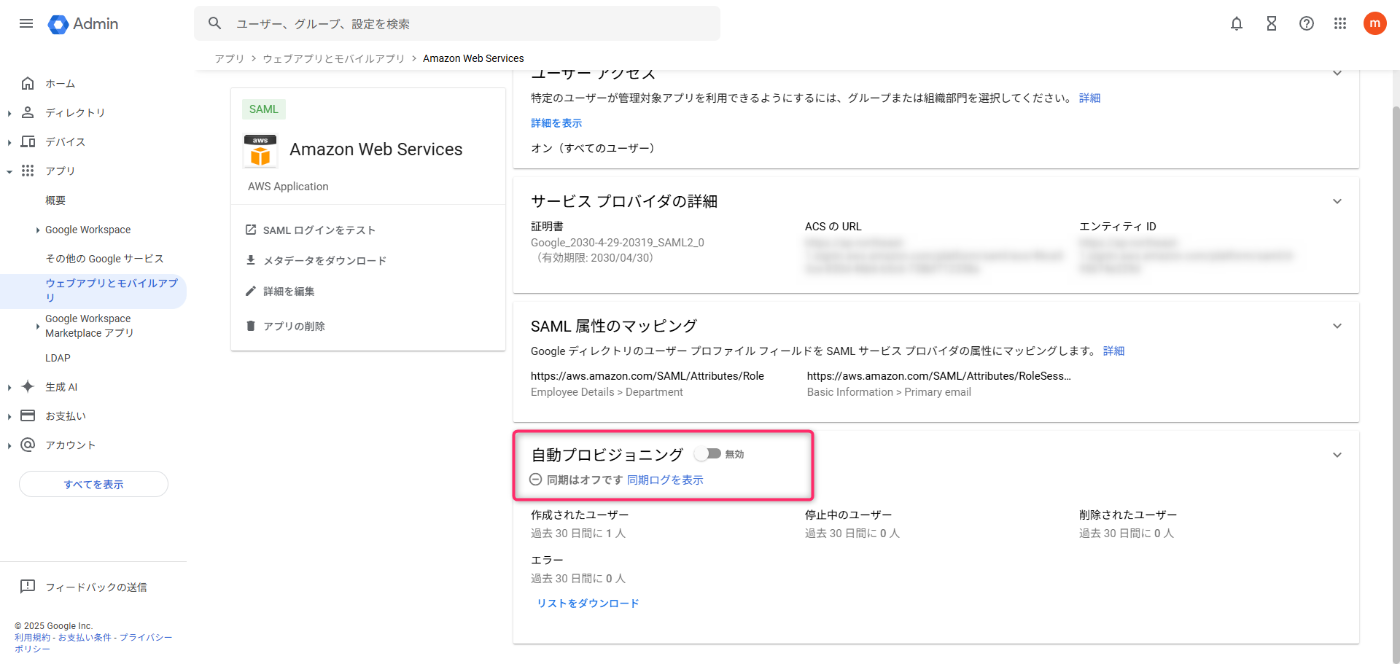Viewport: 1400px width, 664px height.
Task: Collapse the Service Provider details section
Action: (x=1337, y=201)
